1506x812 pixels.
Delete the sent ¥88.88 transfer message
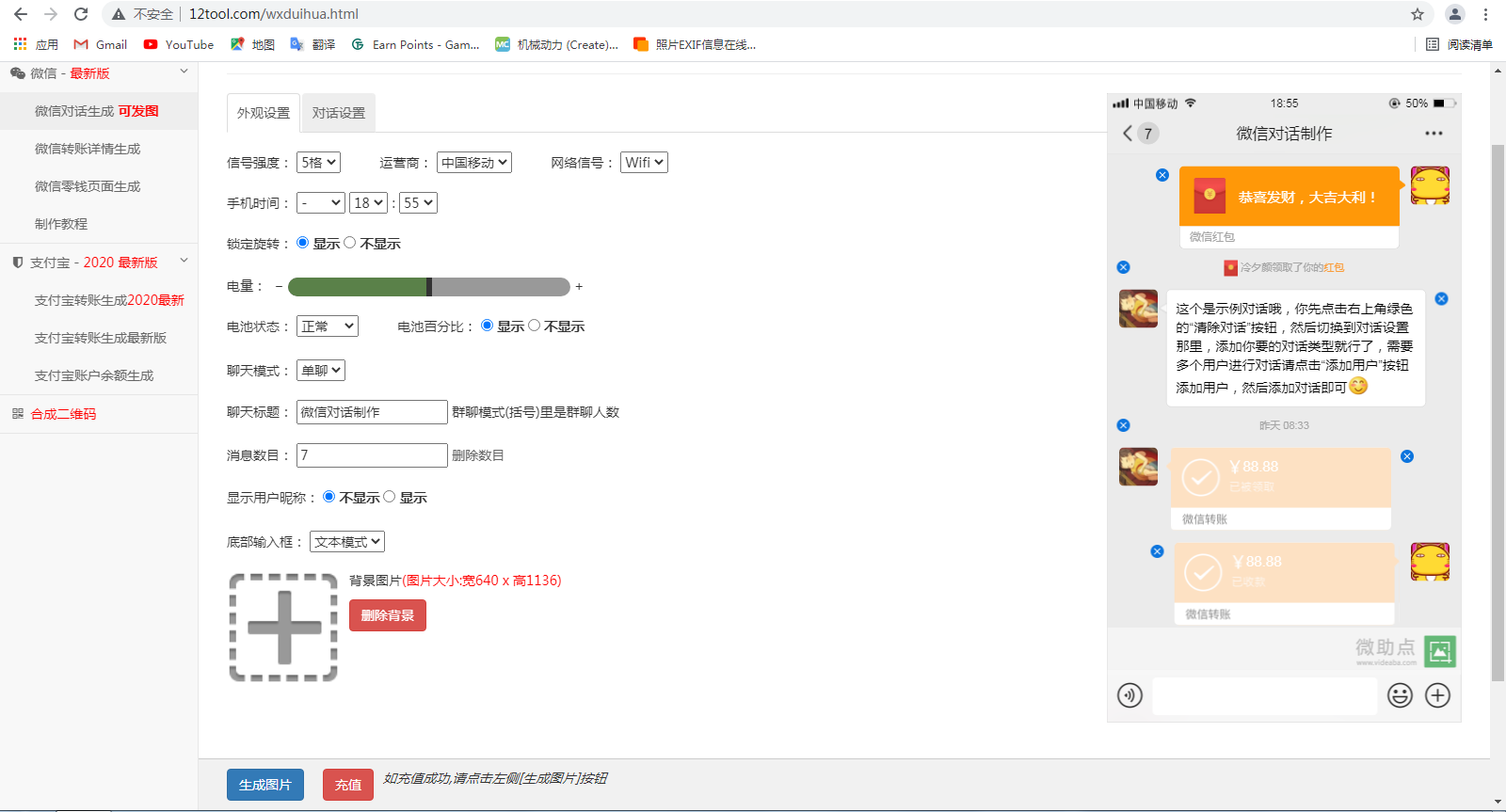tap(1157, 551)
